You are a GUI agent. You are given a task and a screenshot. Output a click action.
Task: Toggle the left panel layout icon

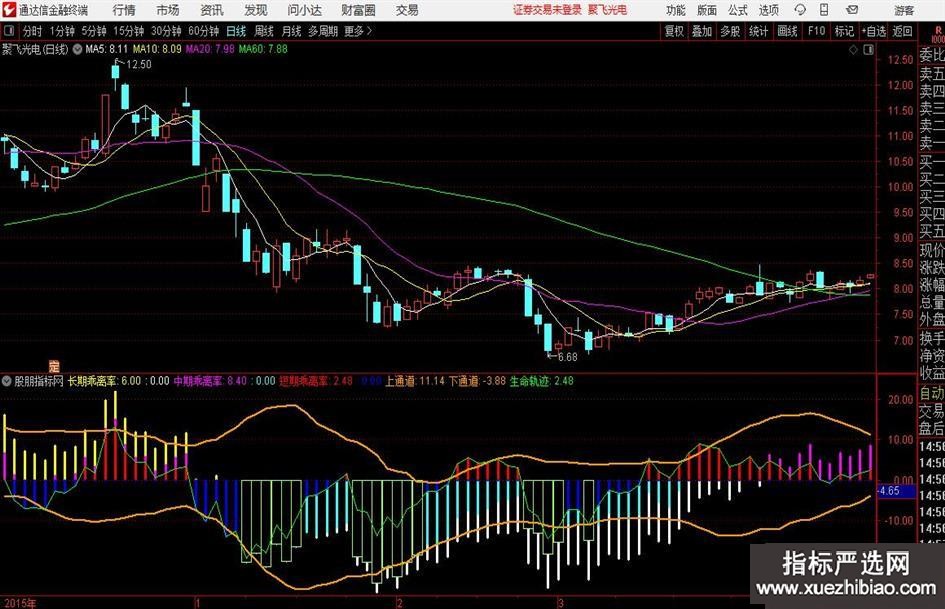click(8, 31)
